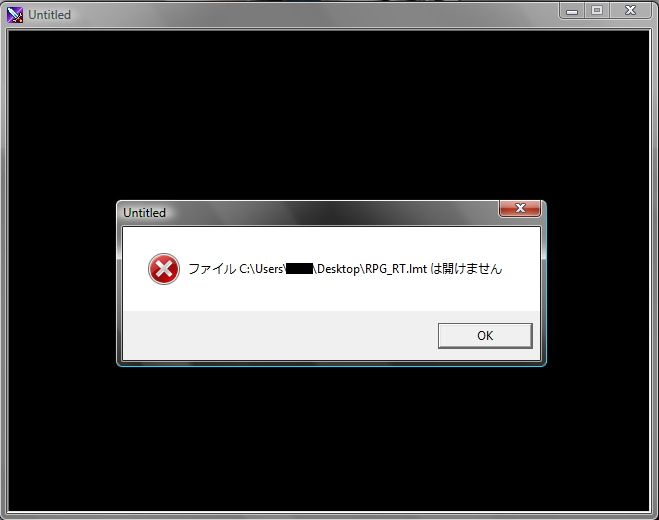Image resolution: width=659 pixels, height=520 pixels.
Task: Click the RPG_RT.lmt filename in message
Action: (x=396, y=269)
